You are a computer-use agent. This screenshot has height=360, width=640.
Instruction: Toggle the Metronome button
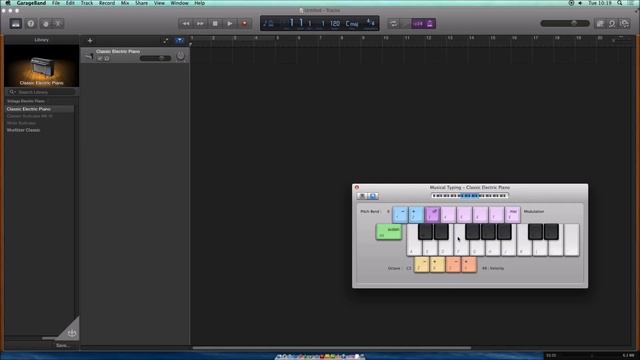tap(430, 24)
